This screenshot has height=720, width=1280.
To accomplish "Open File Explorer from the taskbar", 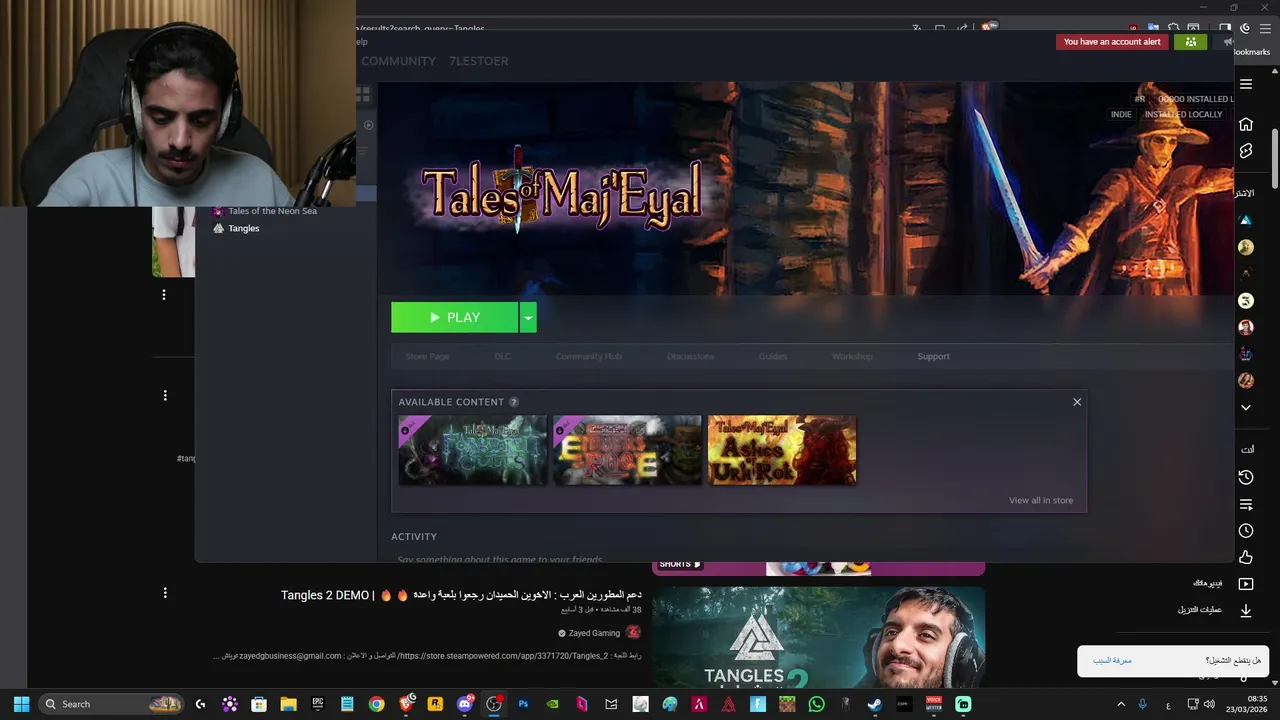I will 288,704.
